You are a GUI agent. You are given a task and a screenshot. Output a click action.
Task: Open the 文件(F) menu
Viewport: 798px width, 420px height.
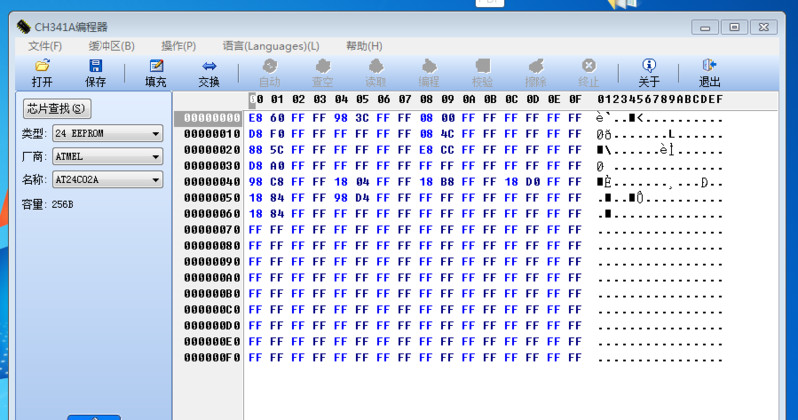45,46
